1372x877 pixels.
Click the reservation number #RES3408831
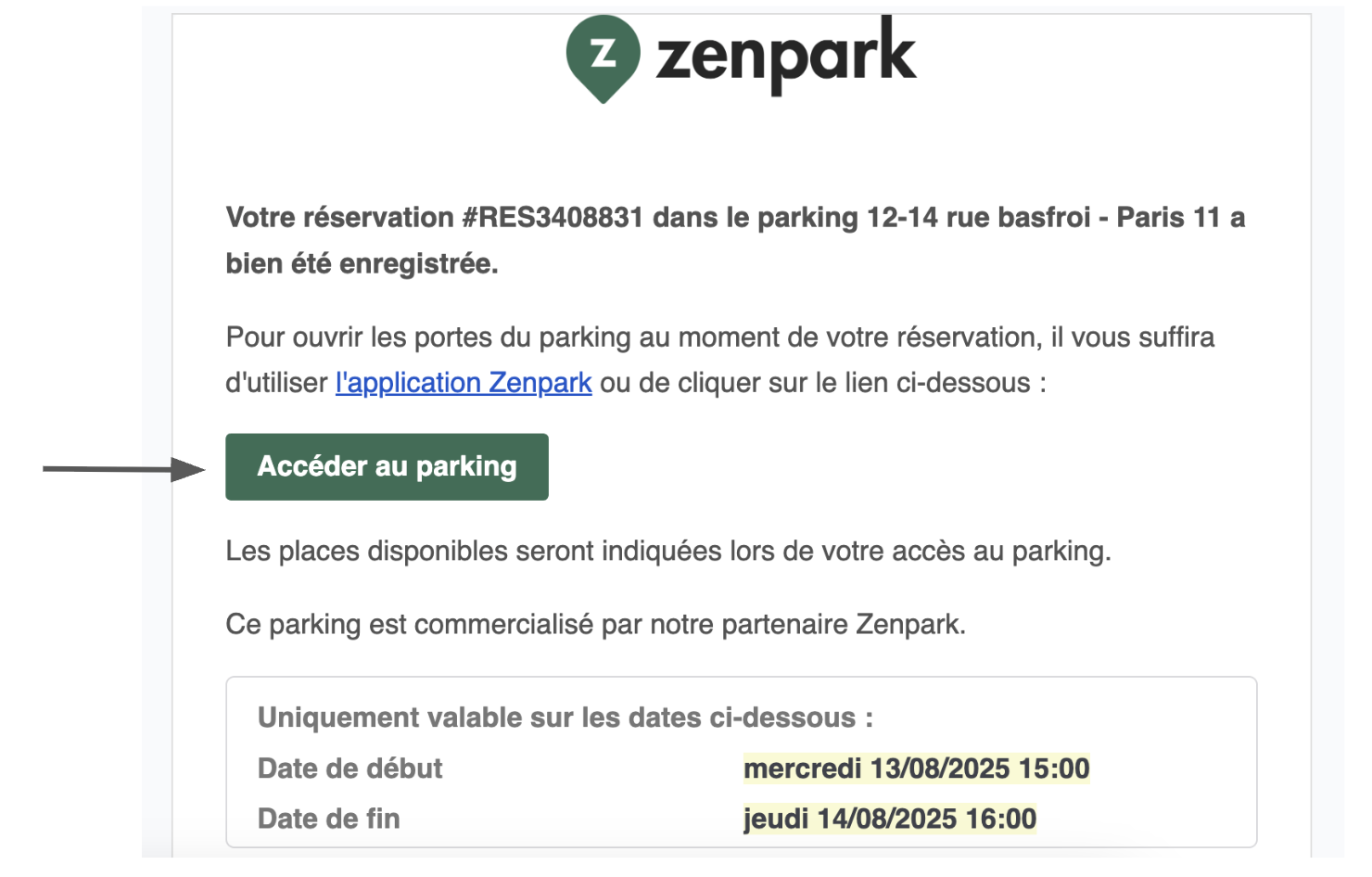tap(553, 218)
